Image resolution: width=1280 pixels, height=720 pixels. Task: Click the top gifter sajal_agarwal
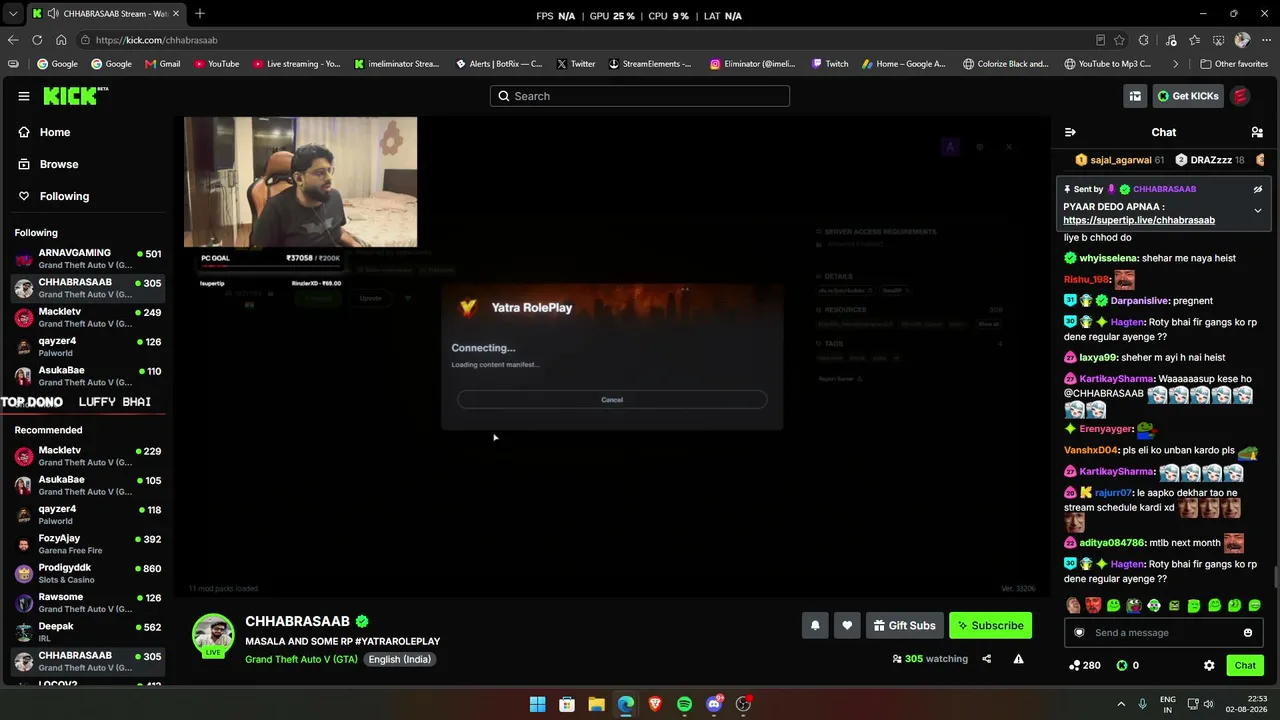pyautogui.click(x=1119, y=160)
